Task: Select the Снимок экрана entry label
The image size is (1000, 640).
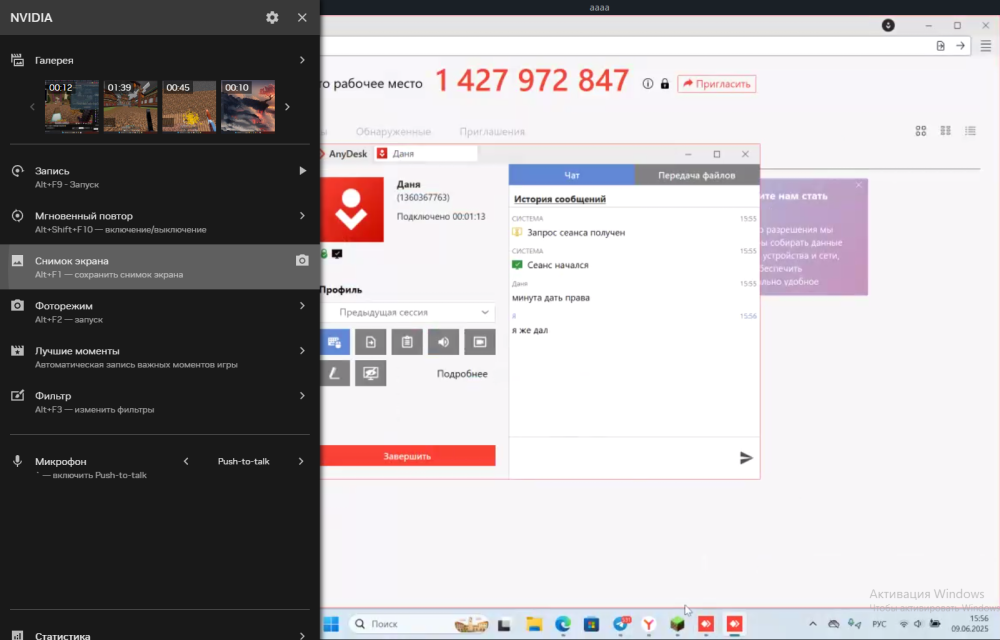Action: click(x=71, y=261)
